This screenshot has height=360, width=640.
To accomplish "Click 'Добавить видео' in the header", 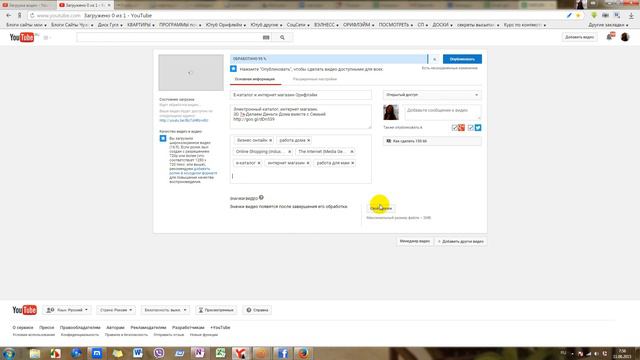I will pos(579,37).
